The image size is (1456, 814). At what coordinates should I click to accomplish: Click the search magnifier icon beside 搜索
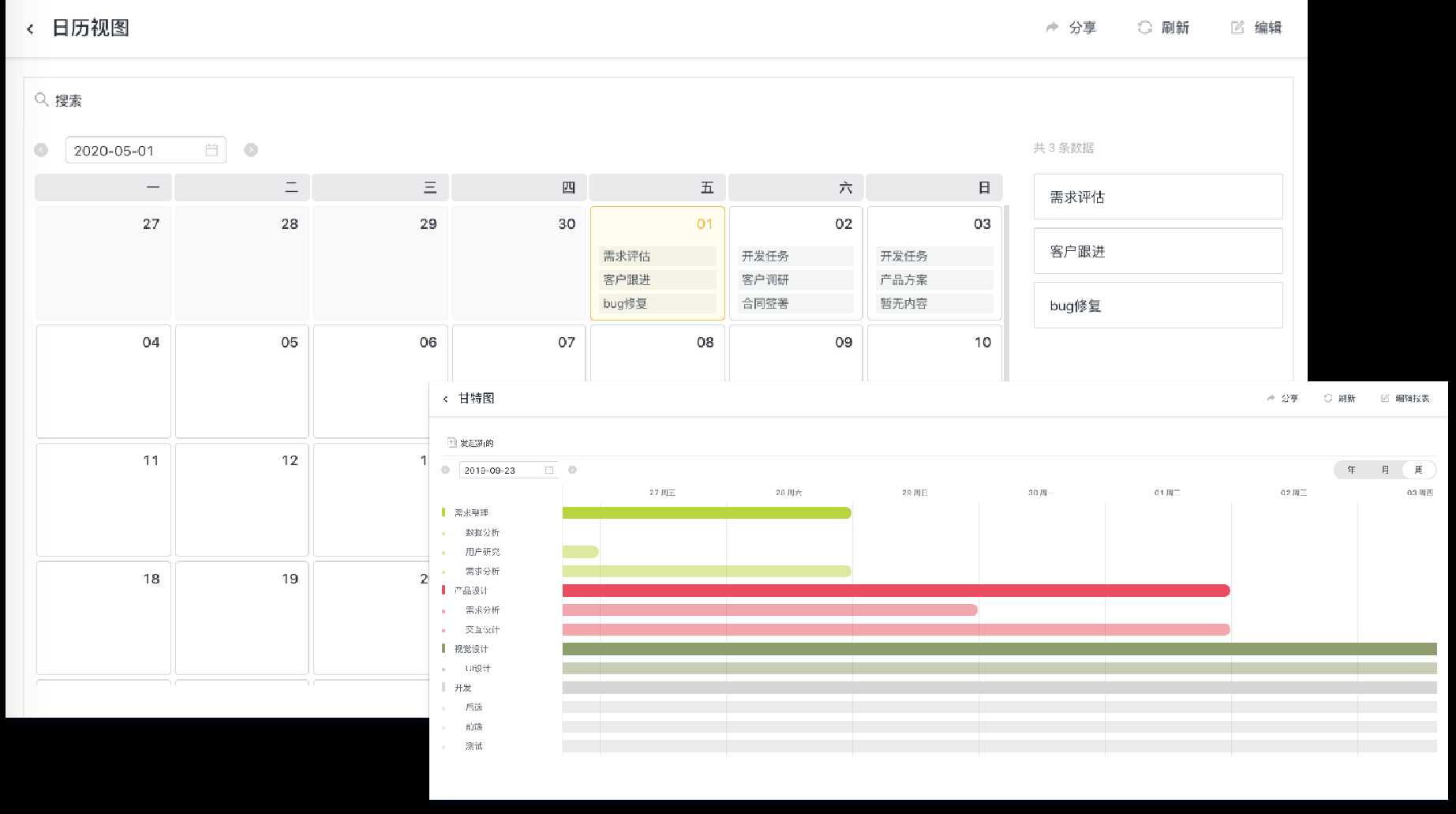42,99
